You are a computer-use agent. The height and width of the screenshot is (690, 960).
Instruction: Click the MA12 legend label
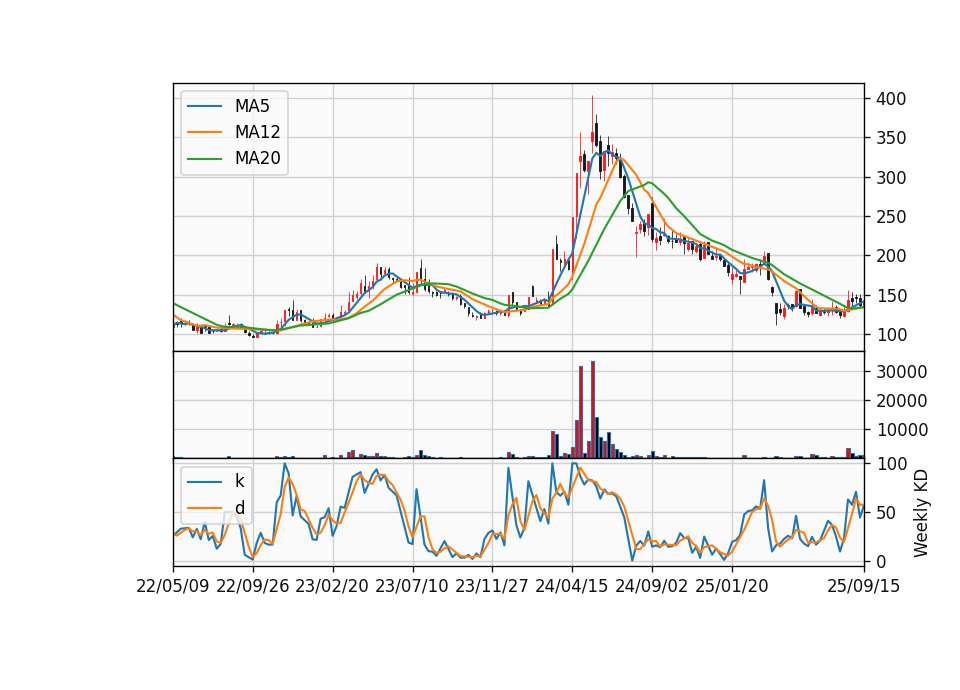tap(257, 132)
